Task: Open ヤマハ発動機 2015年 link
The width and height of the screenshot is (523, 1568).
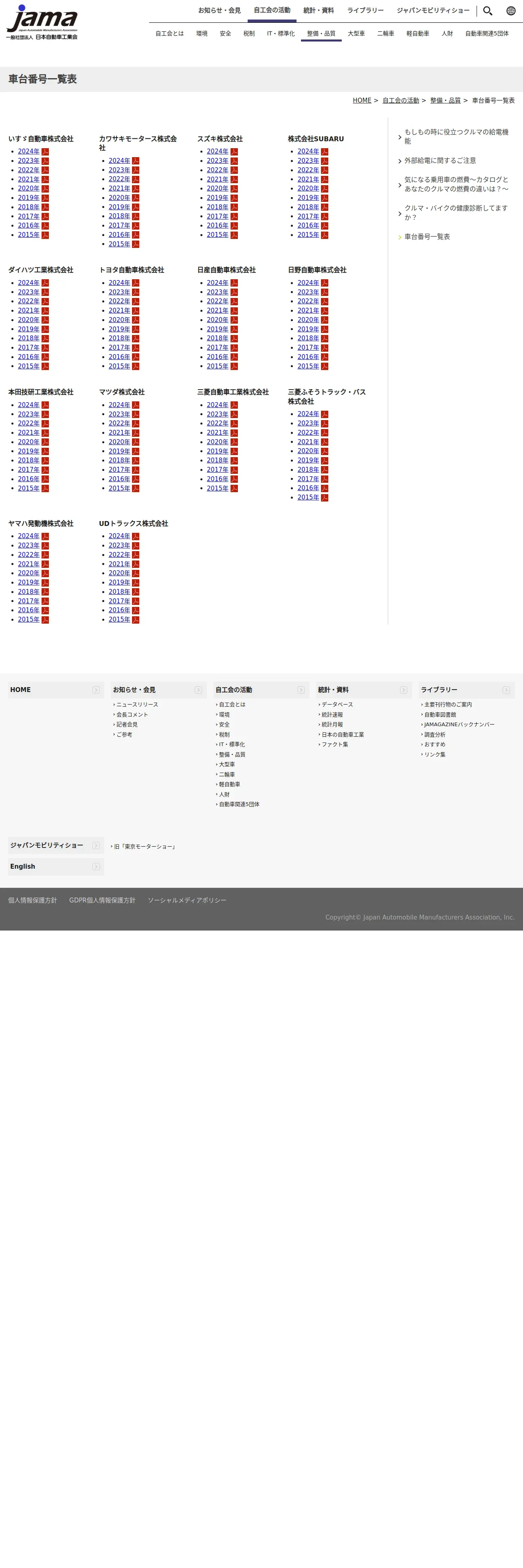Action: tap(29, 620)
